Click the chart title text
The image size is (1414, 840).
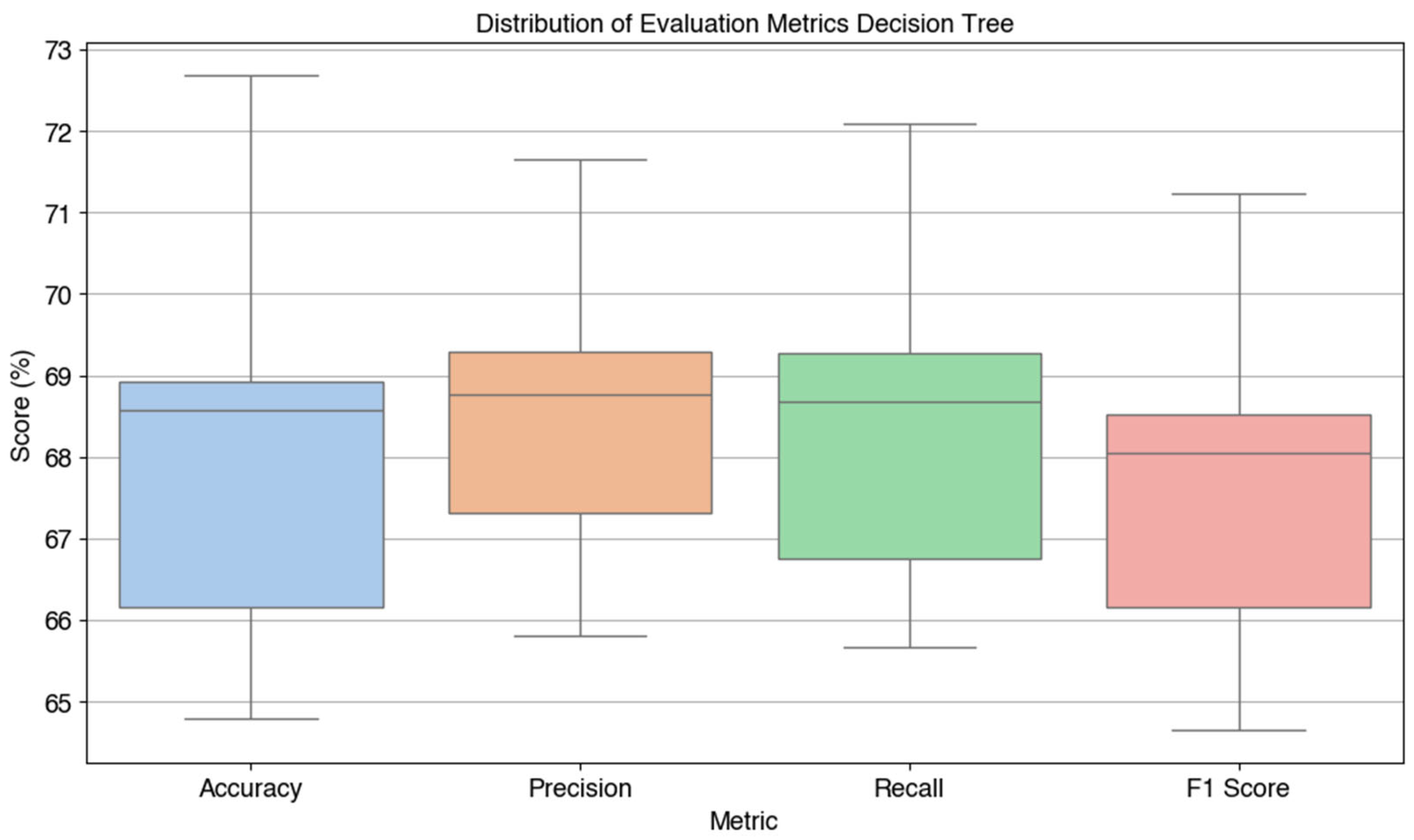point(744,24)
